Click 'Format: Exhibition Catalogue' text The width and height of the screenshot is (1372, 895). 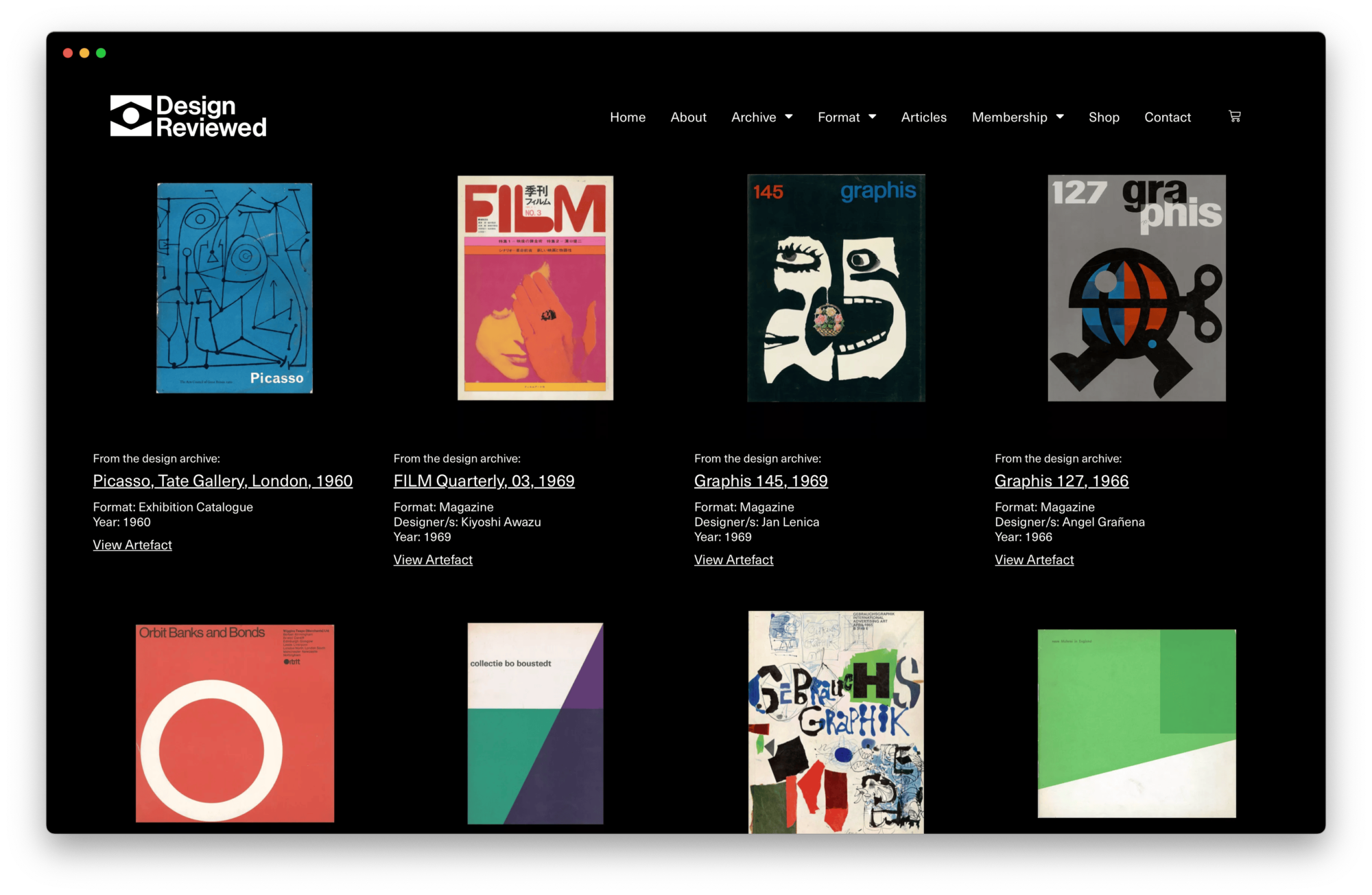(x=173, y=507)
